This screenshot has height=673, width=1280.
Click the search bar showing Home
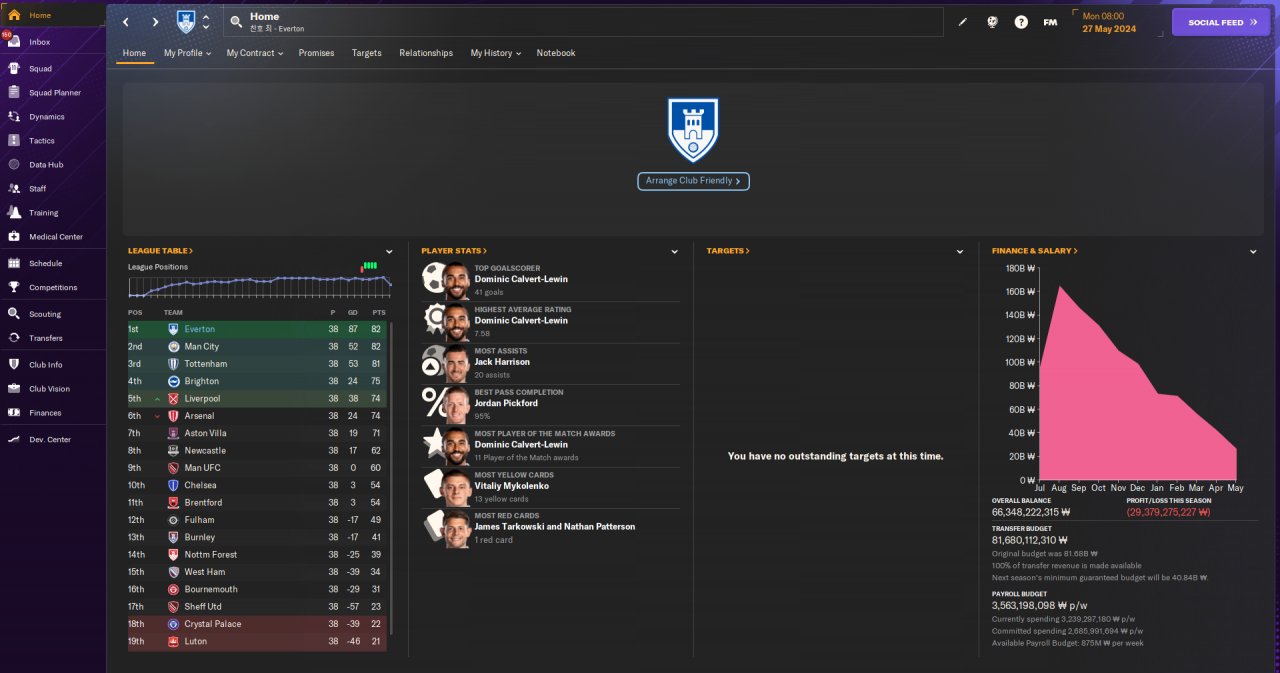[583, 22]
